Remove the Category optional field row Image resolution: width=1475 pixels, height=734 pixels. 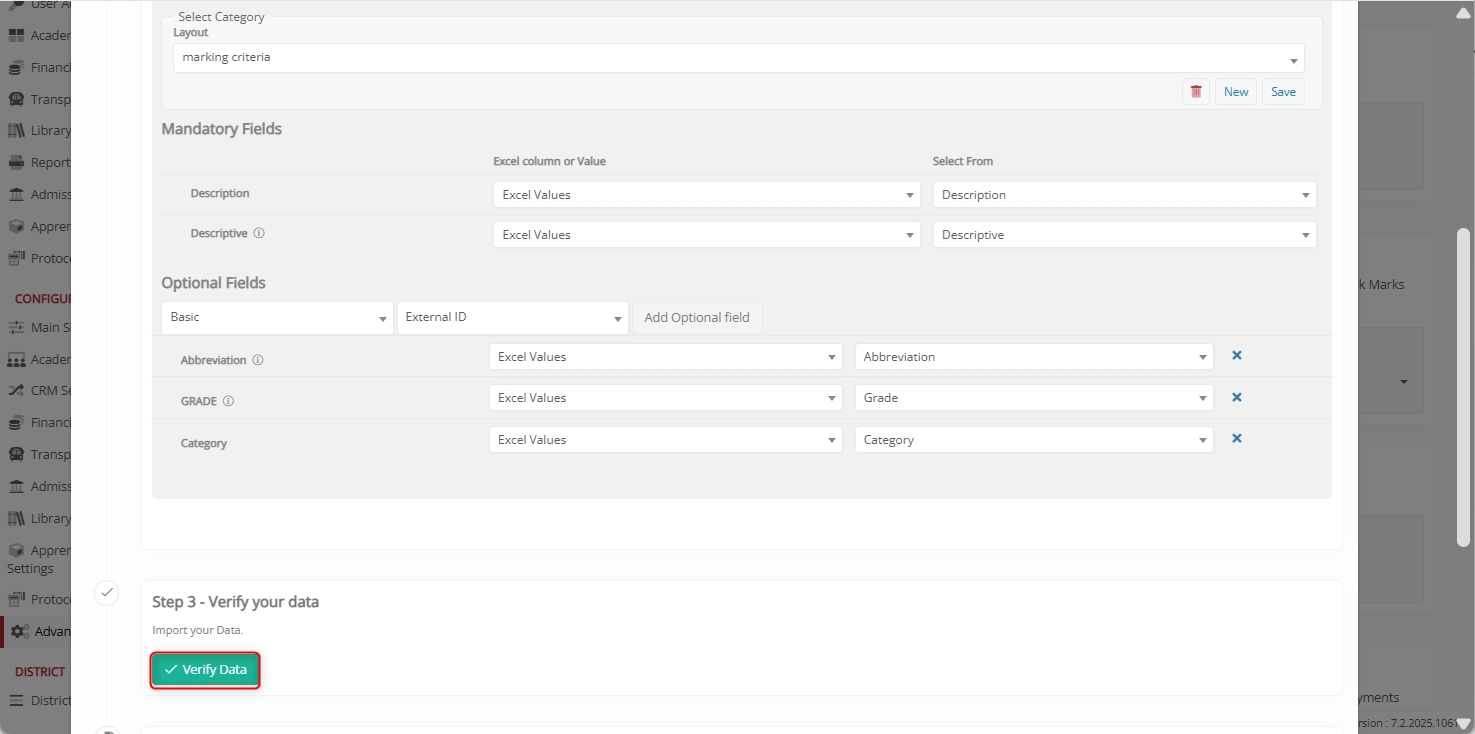(1236, 439)
